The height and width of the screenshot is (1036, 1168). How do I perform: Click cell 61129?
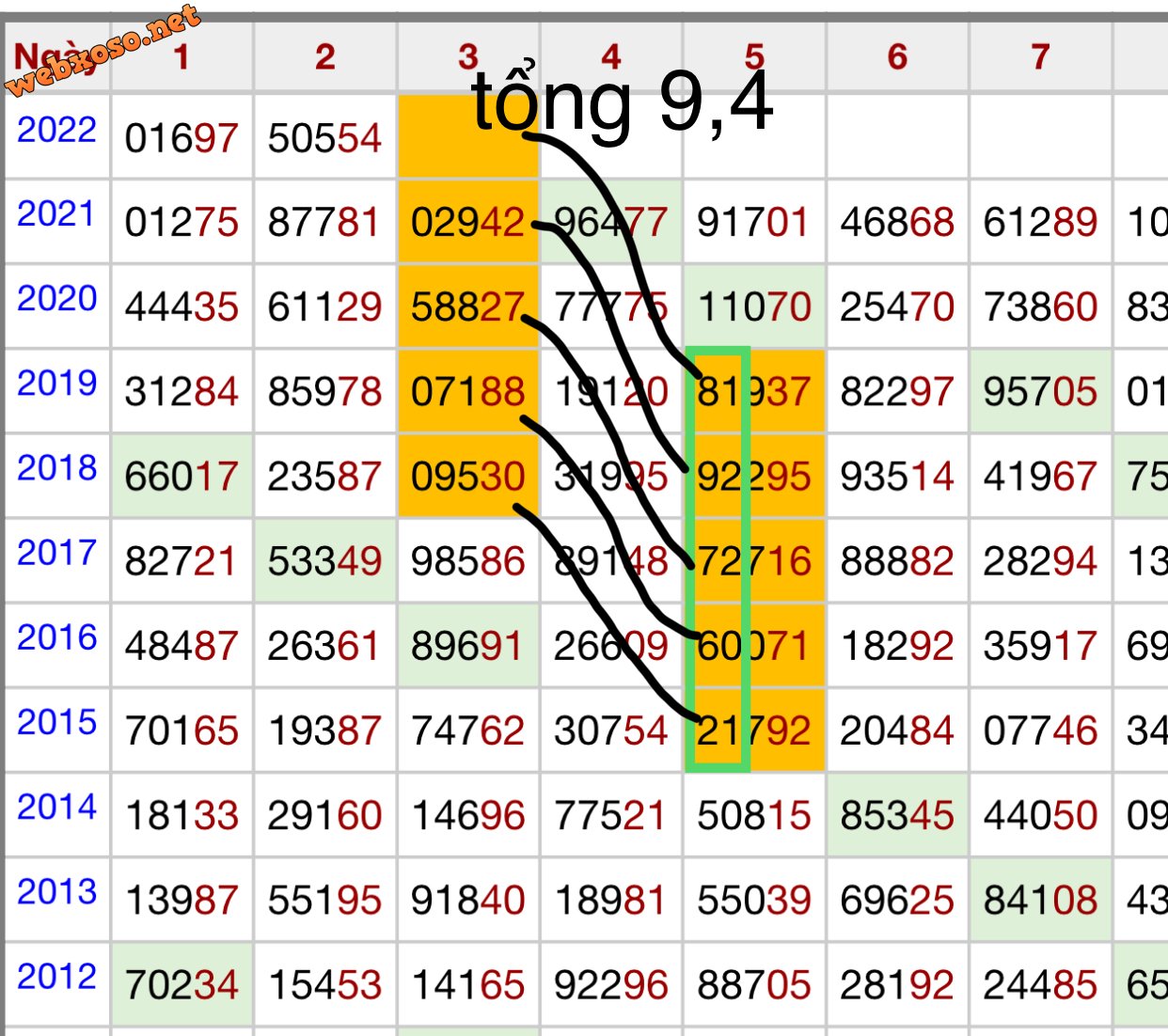[x=324, y=307]
